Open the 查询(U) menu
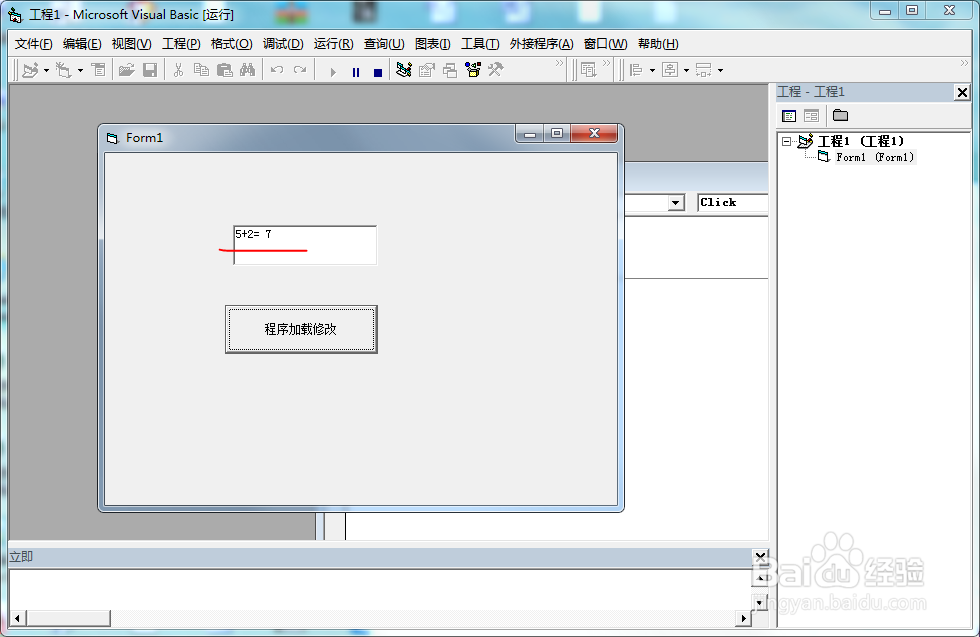980x637 pixels. pyautogui.click(x=384, y=44)
